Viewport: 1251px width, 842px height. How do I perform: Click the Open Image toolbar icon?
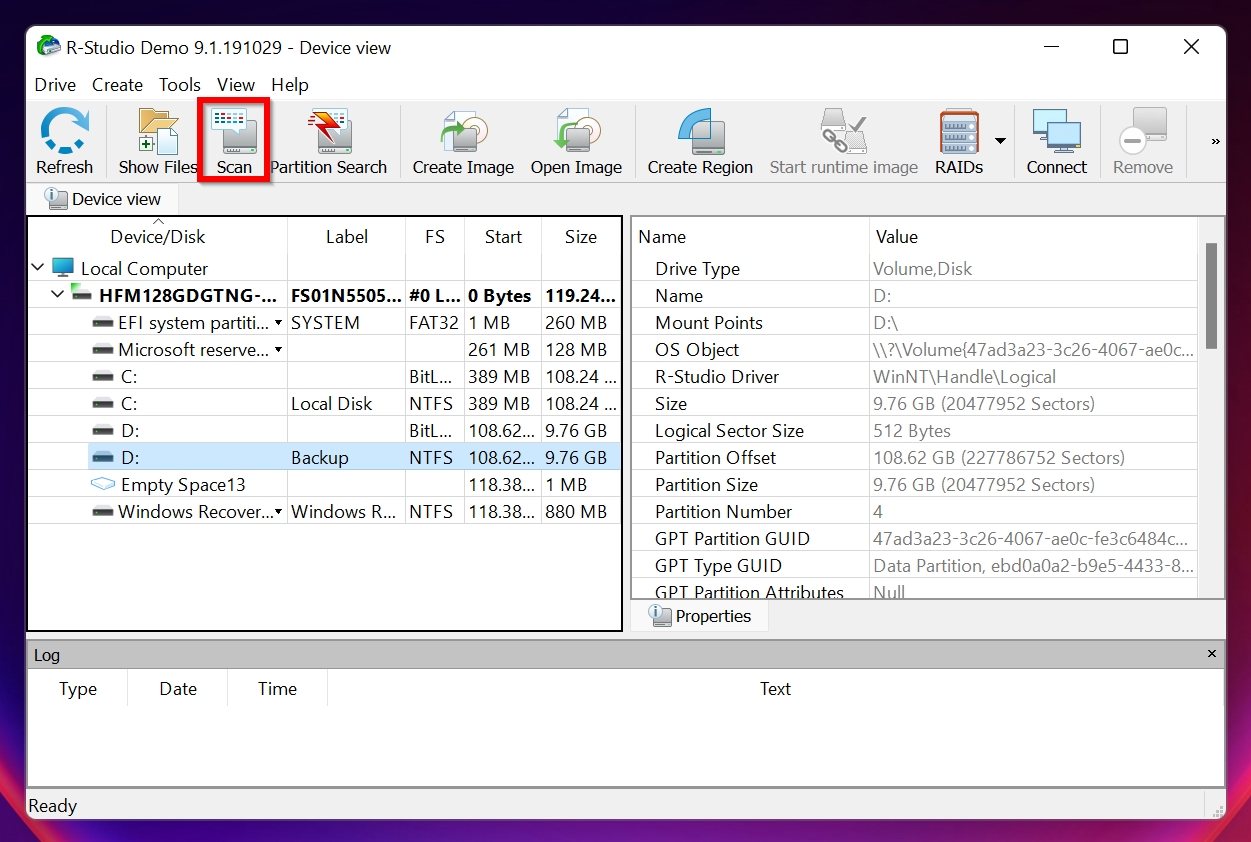576,142
